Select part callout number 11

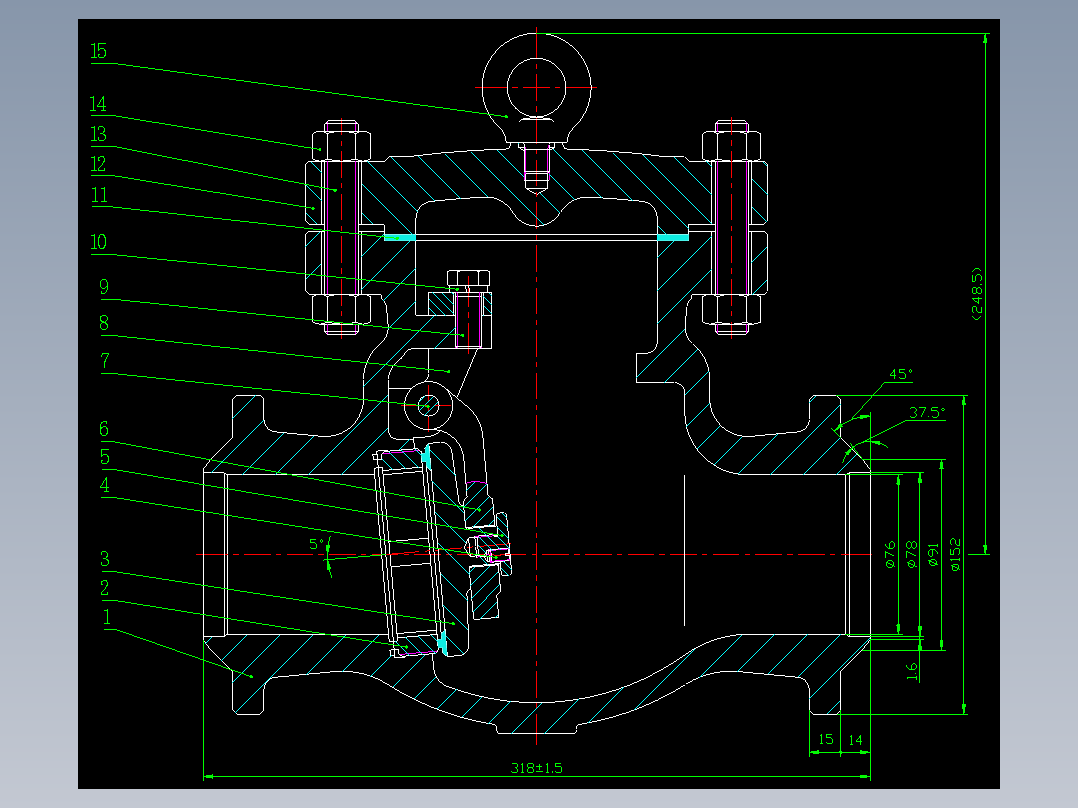(x=100, y=195)
